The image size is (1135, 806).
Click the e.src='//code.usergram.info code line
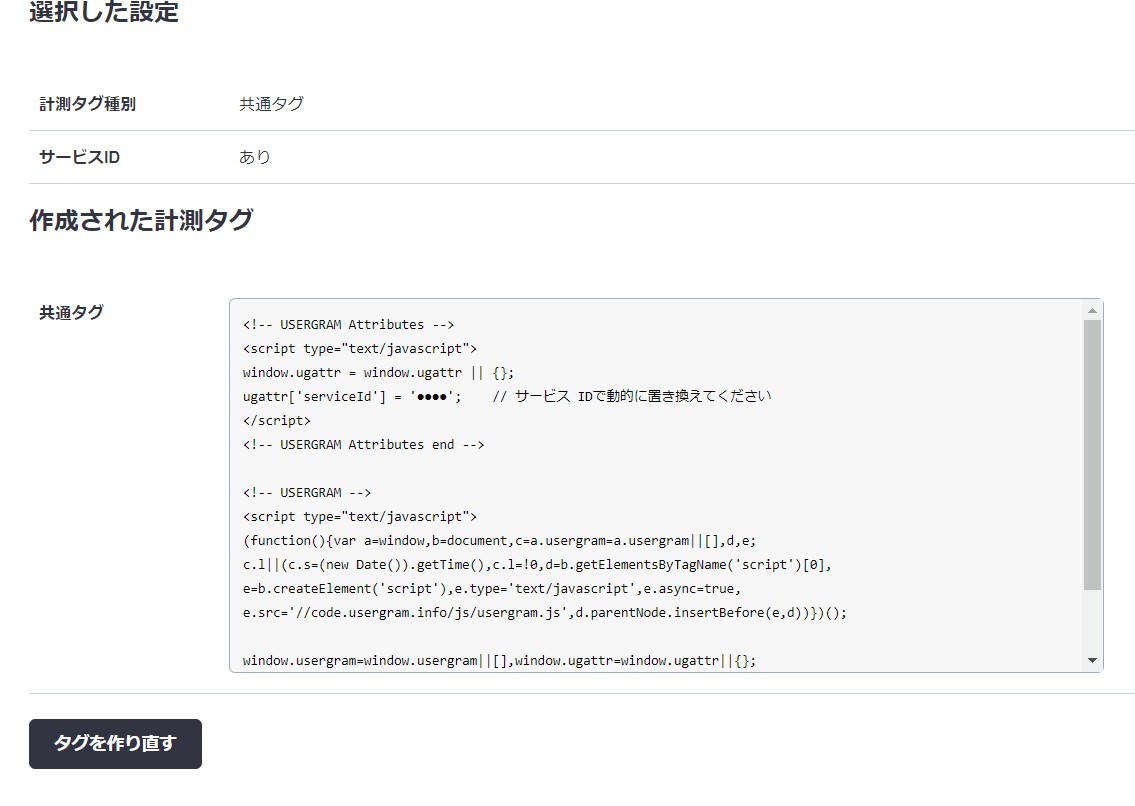(x=544, y=613)
